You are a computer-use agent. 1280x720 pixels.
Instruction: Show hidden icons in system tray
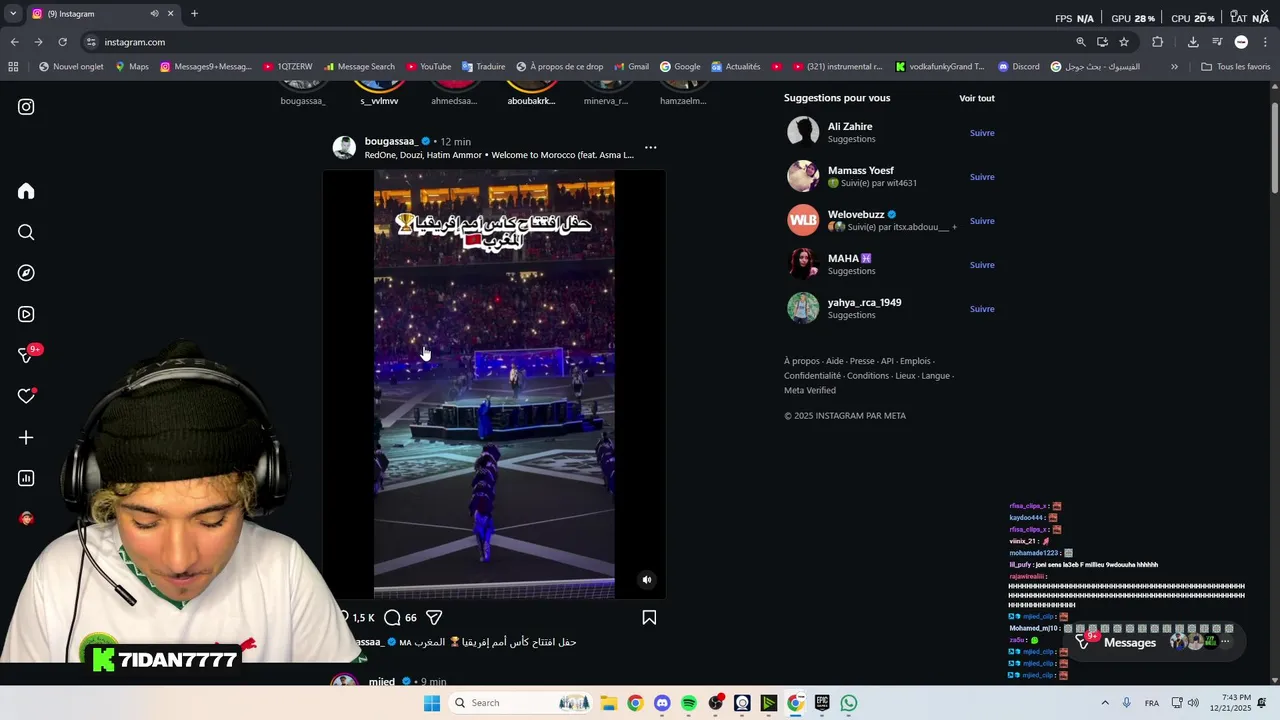click(x=1104, y=703)
